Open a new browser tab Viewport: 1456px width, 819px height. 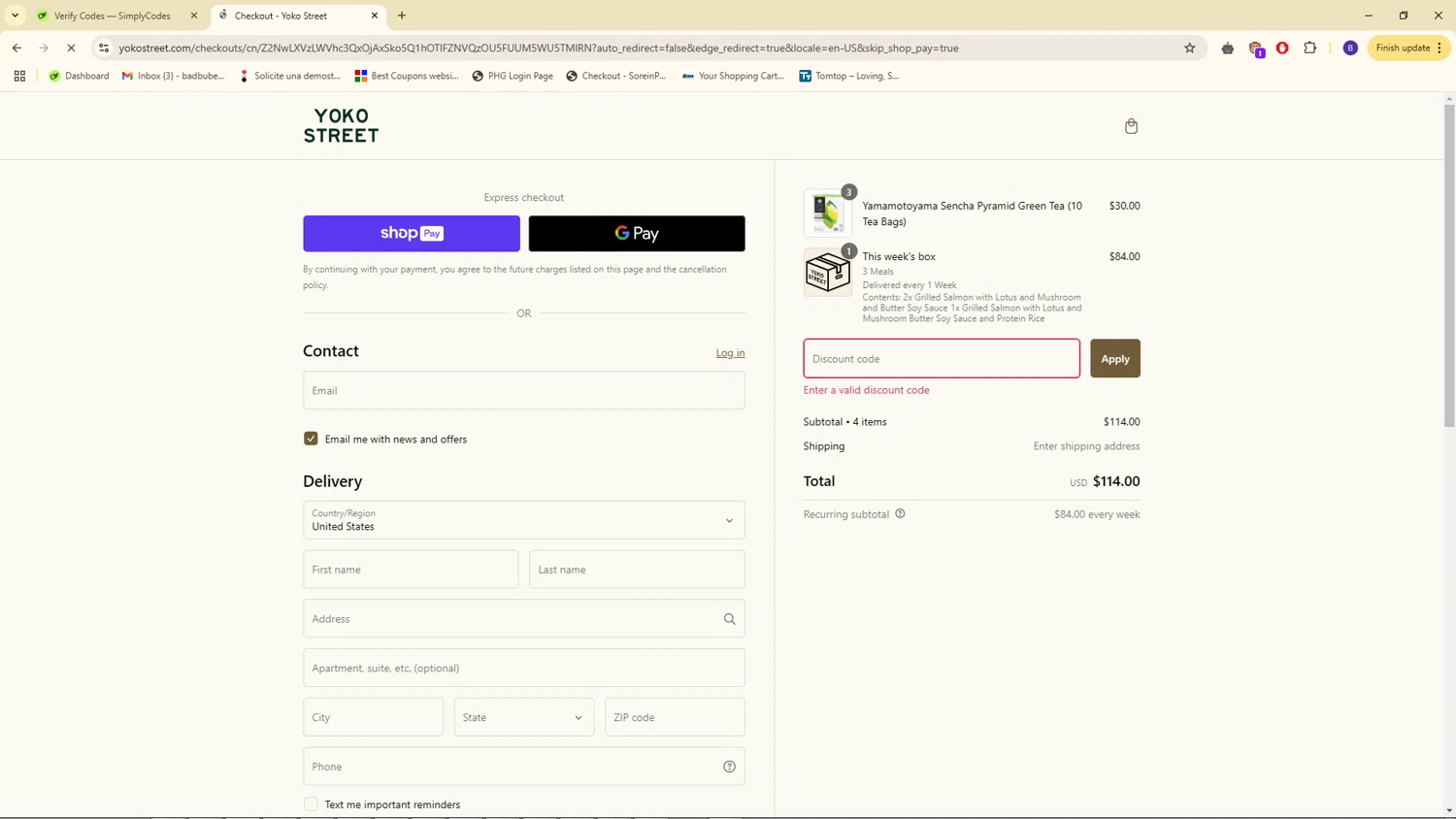pos(402,16)
